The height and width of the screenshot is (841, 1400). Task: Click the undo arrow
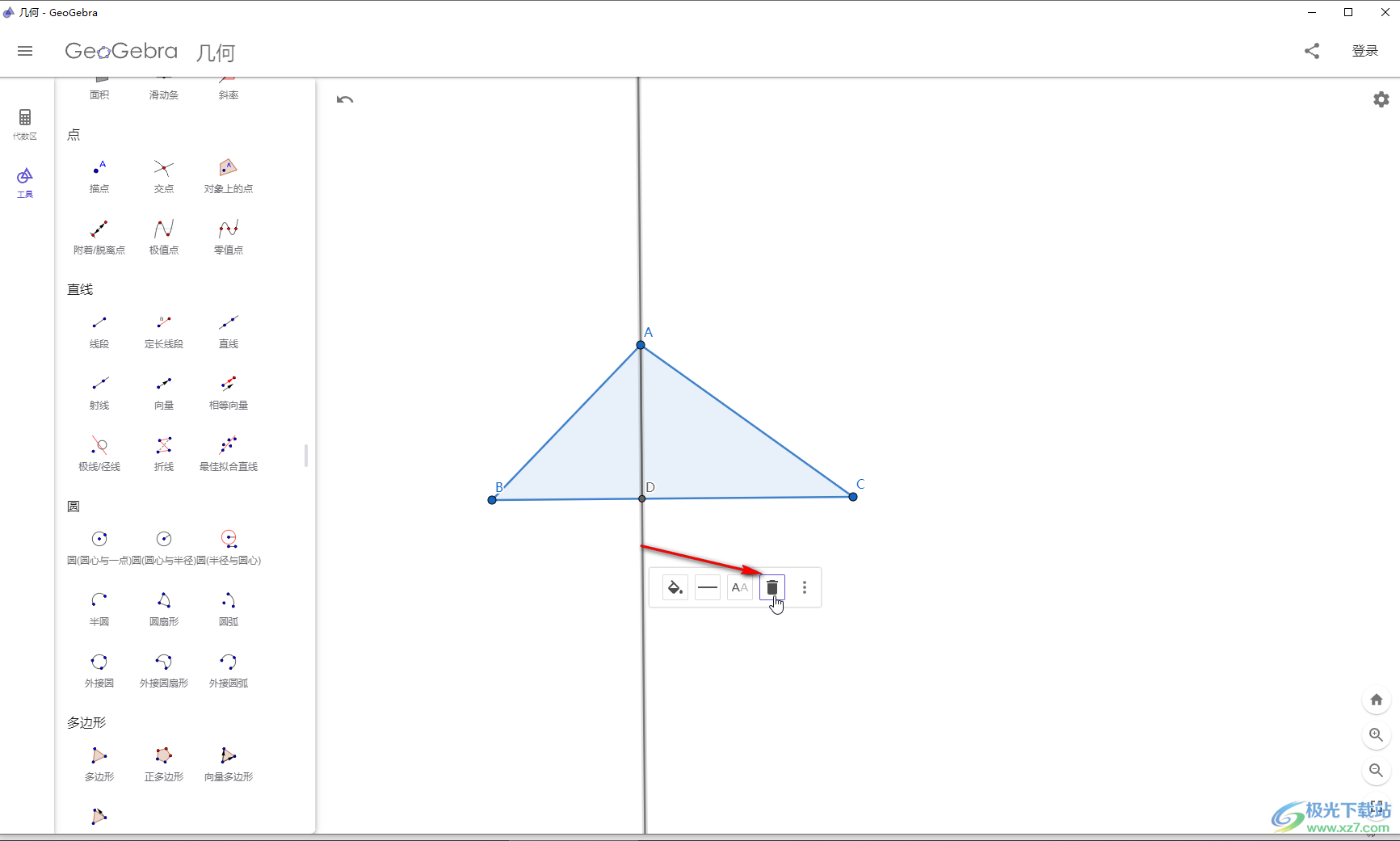coord(345,99)
